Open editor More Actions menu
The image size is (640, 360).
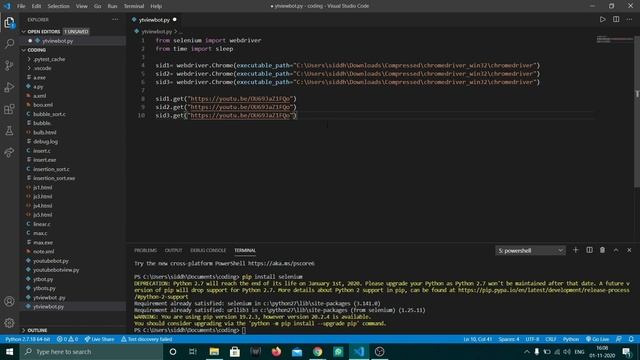click(x=629, y=20)
